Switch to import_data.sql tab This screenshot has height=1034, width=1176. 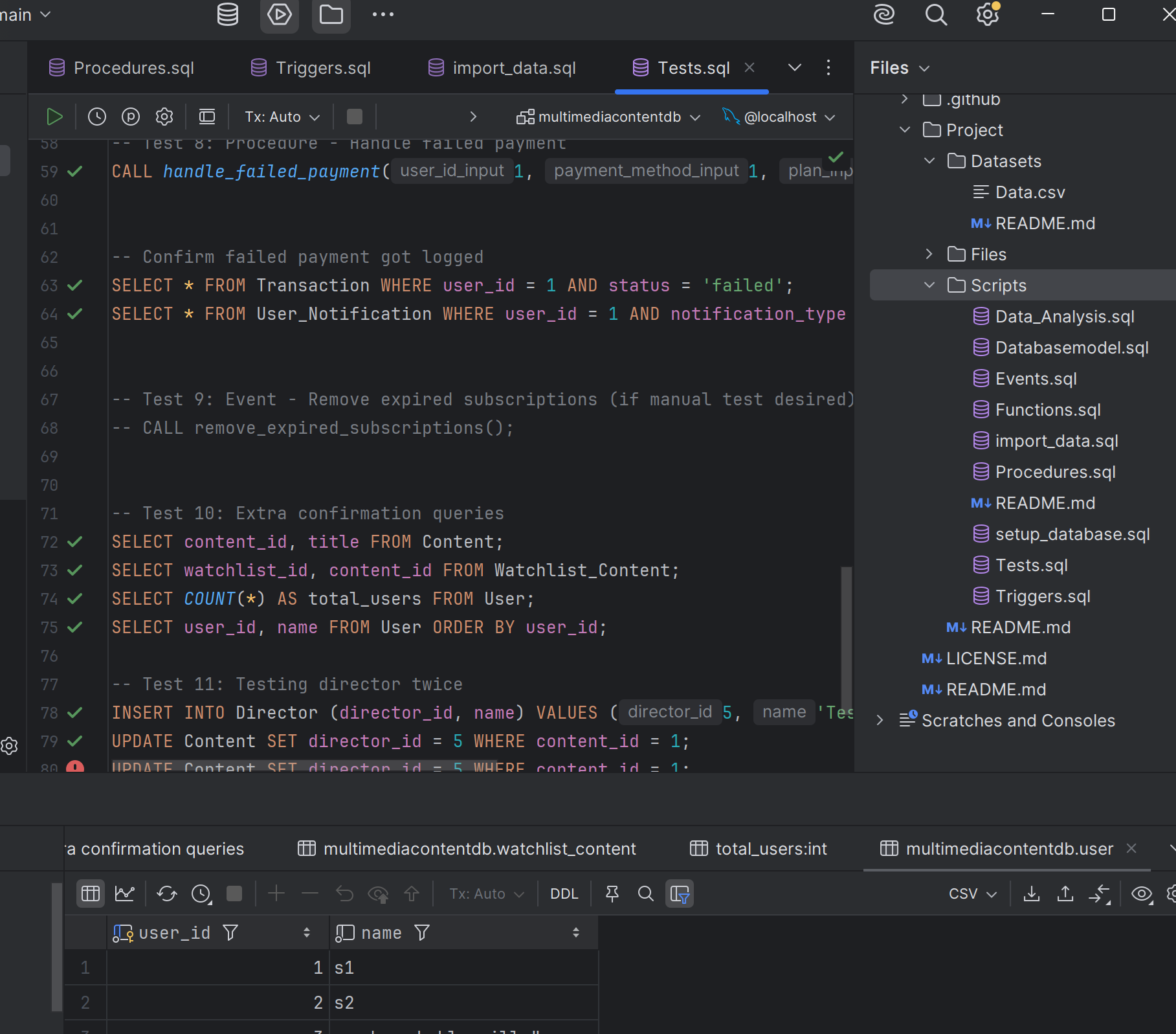[502, 68]
